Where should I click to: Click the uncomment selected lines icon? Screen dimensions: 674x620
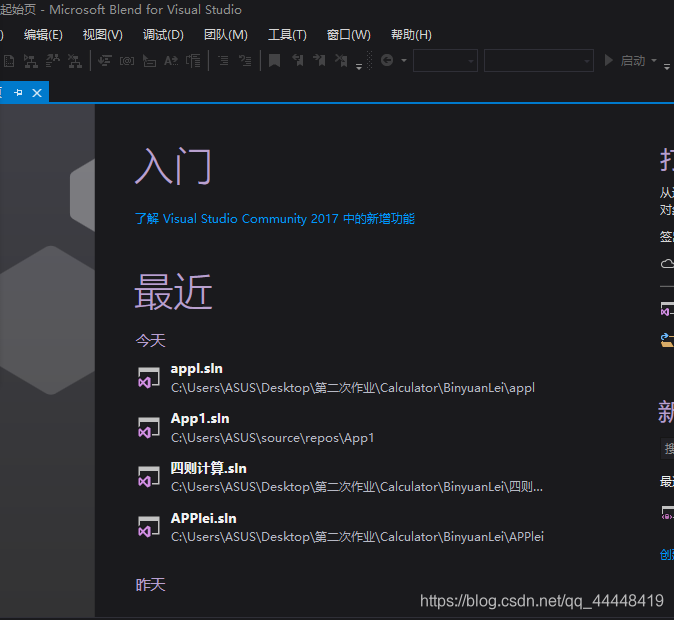tap(245, 61)
